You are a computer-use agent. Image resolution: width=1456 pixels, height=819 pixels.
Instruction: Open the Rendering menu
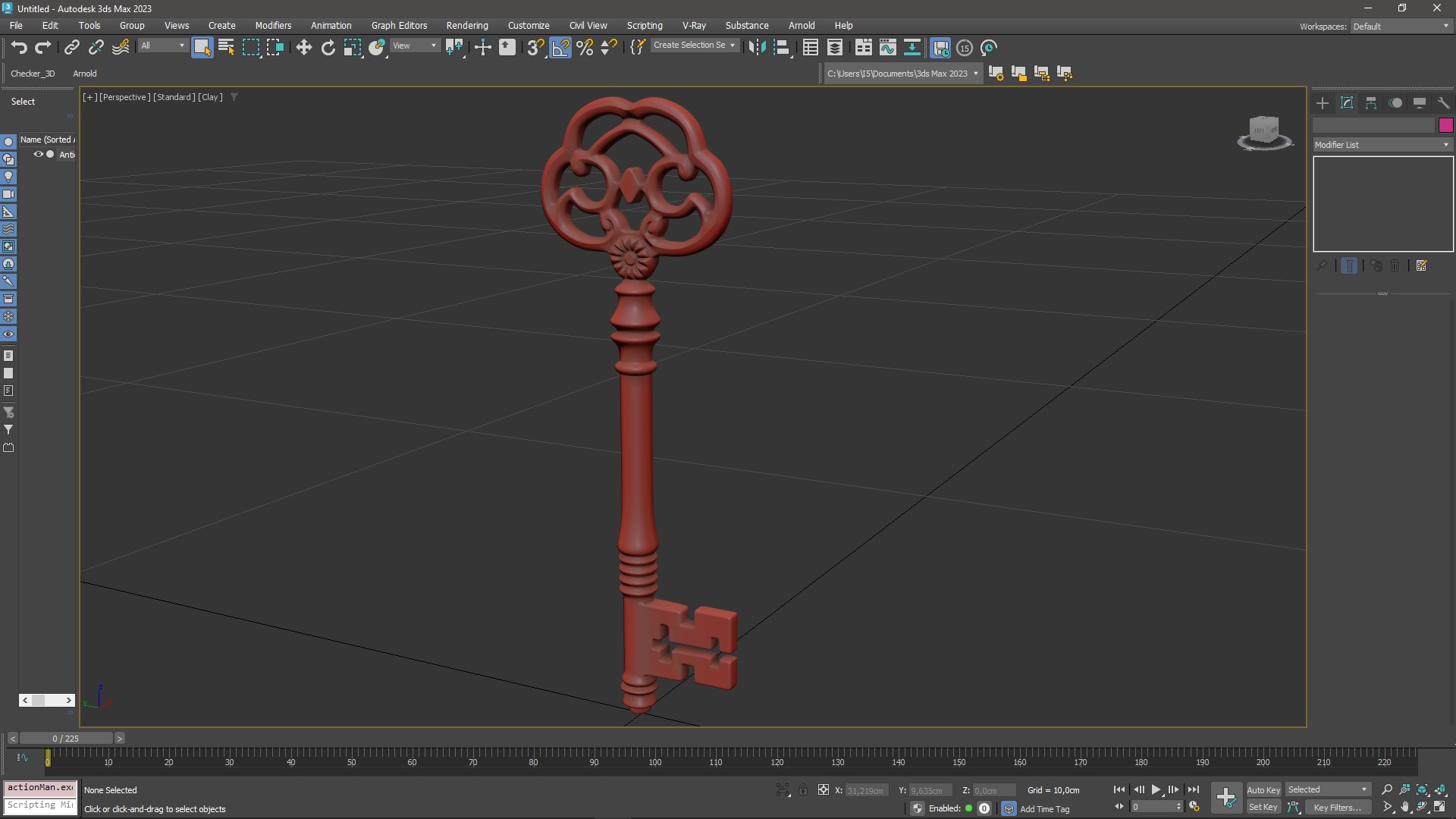click(x=467, y=26)
